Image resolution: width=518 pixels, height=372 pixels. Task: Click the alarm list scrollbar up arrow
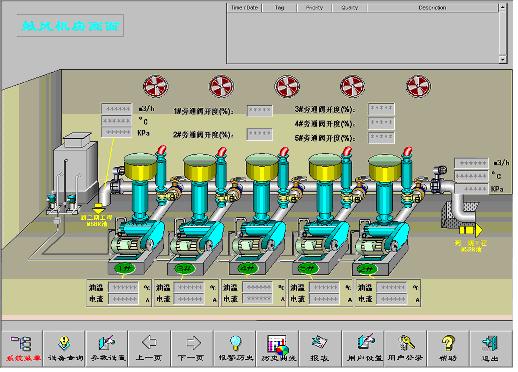(503, 7)
